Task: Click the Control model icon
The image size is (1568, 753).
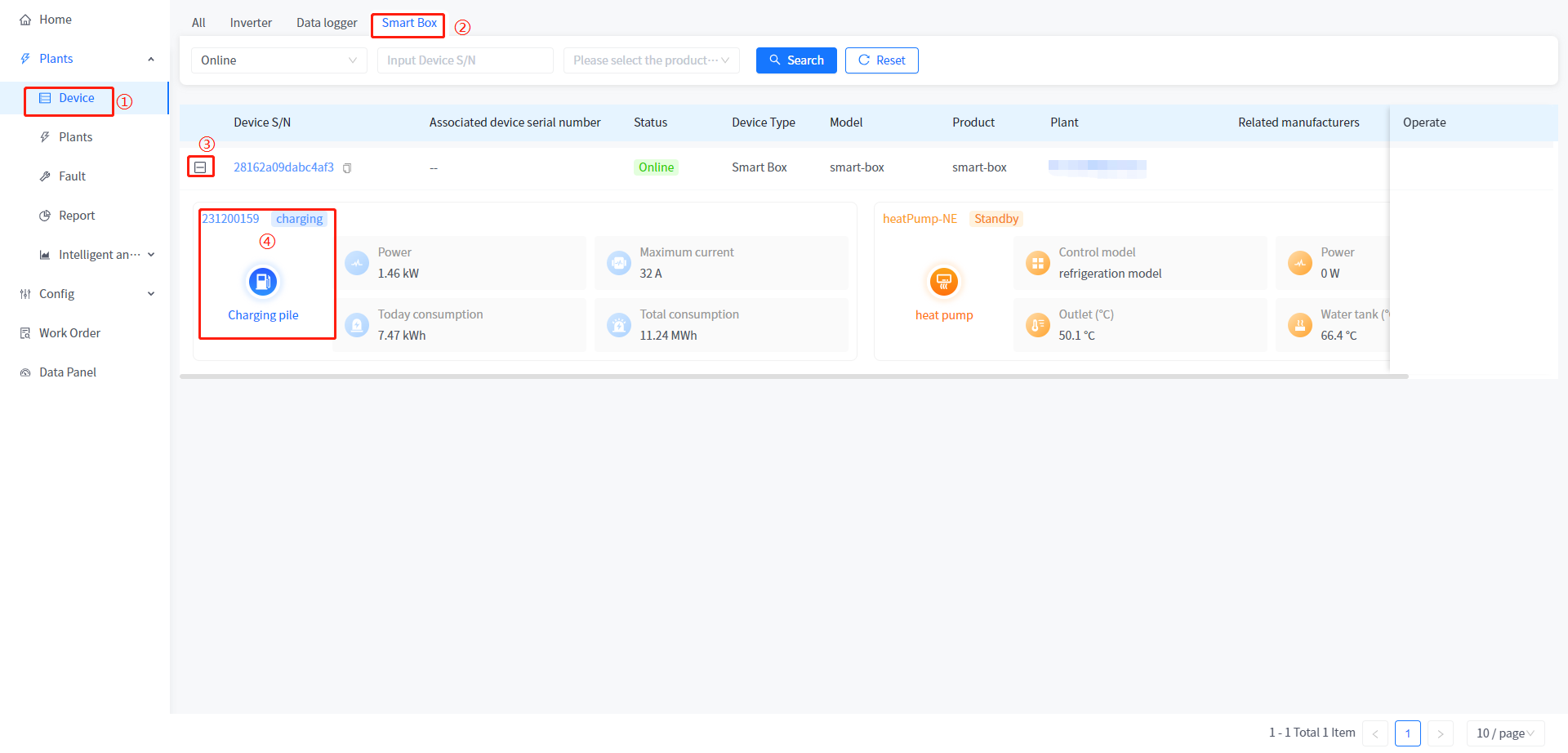Action: pos(1037,263)
